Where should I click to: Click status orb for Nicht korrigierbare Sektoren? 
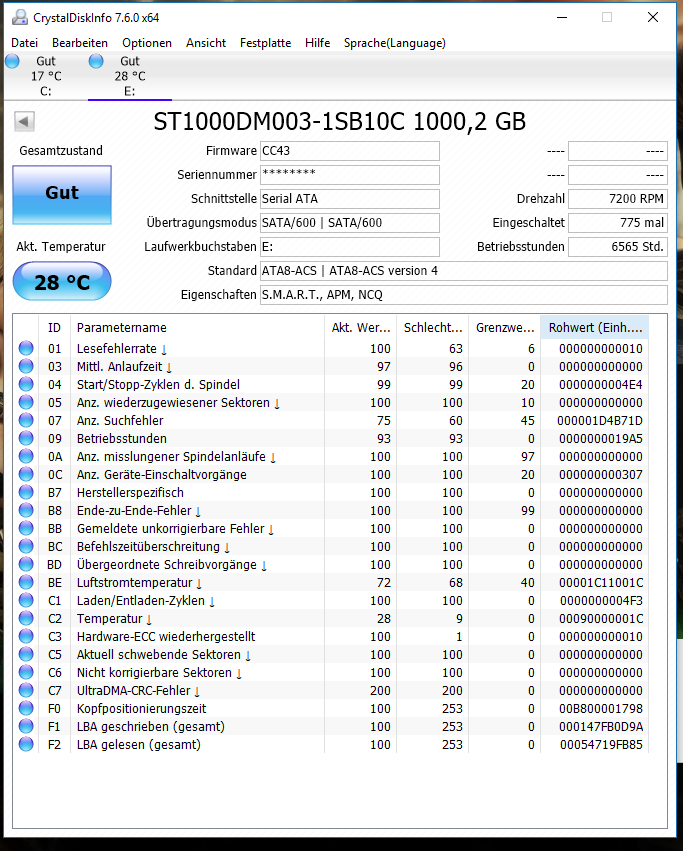[26, 672]
